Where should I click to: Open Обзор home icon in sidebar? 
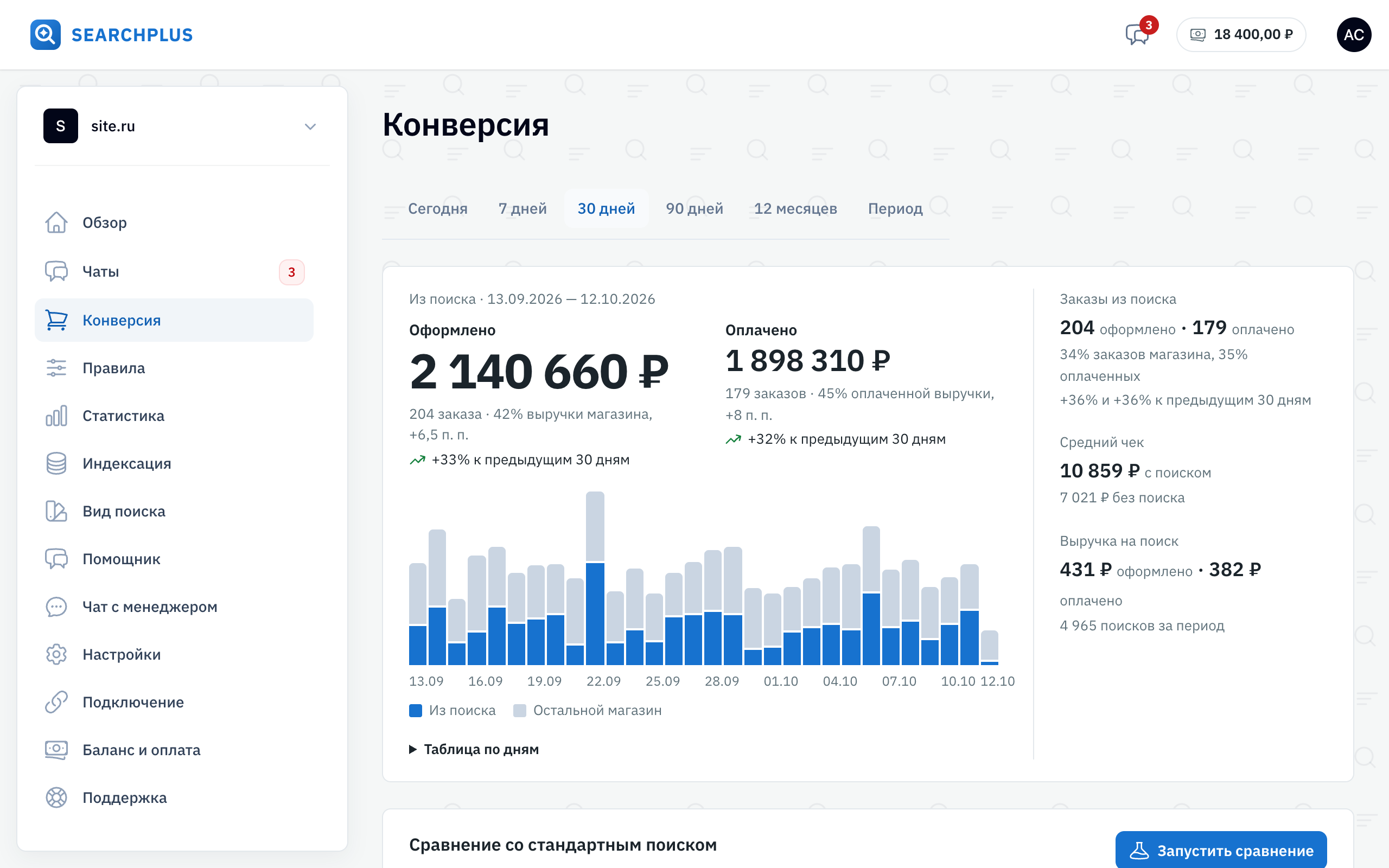coord(56,222)
